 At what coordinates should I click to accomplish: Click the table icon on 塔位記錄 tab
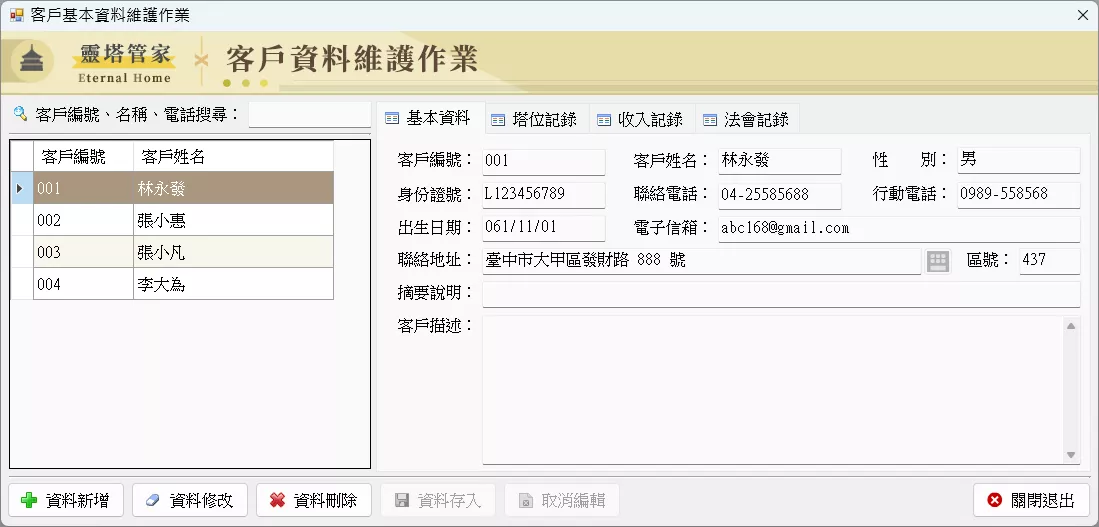pos(498,120)
